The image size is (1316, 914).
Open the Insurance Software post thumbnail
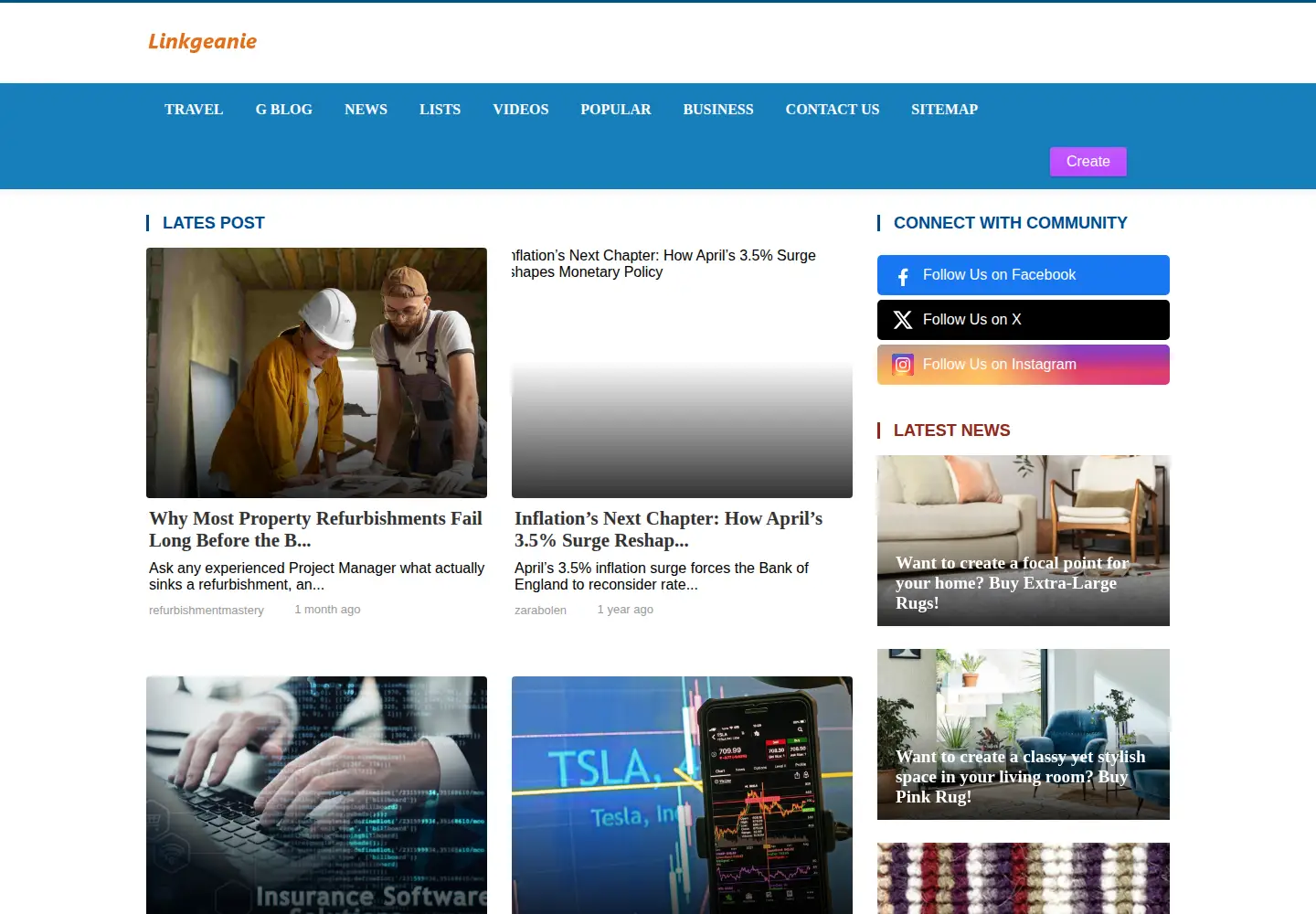pos(316,795)
